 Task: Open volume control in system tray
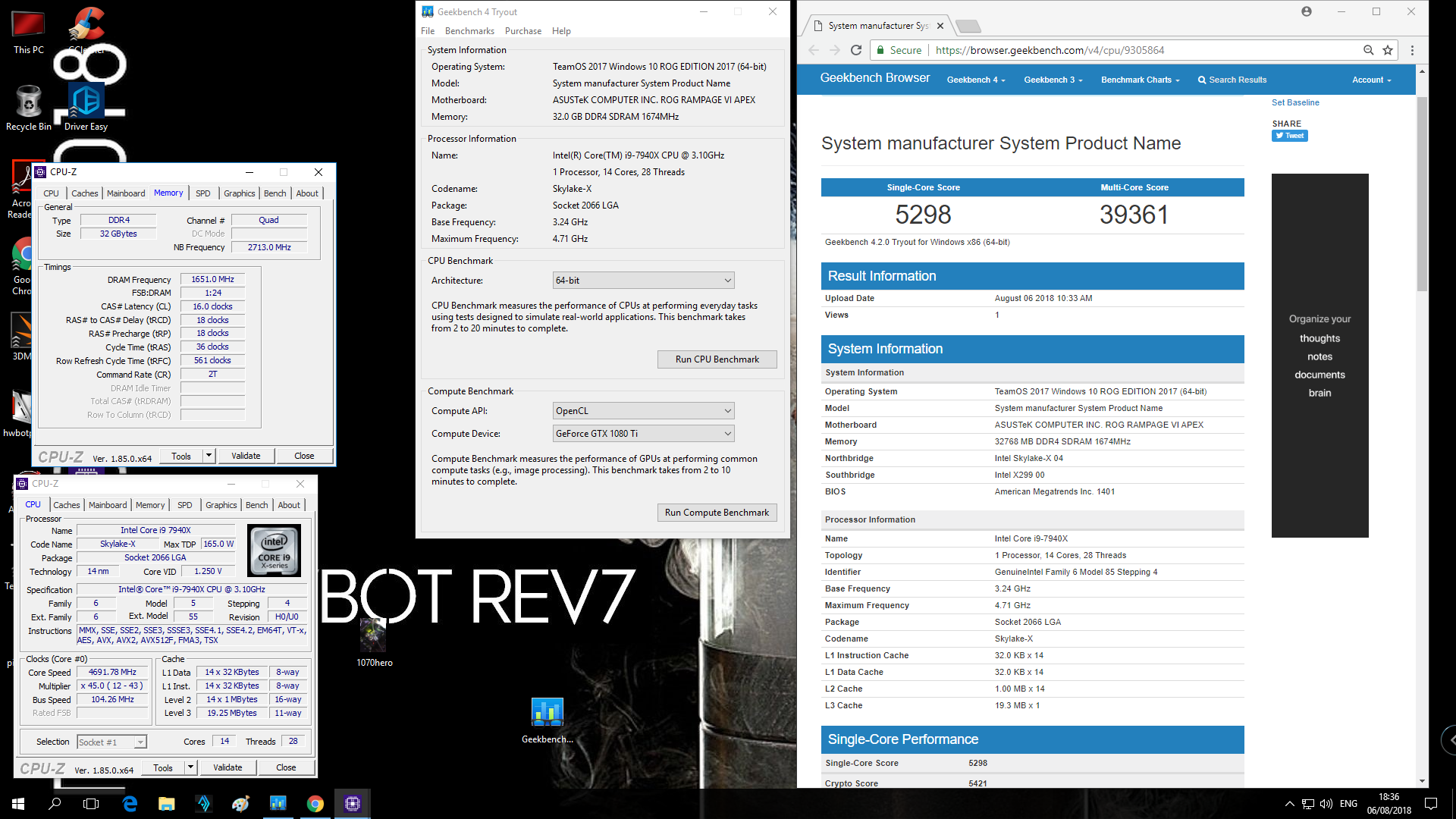[x=1326, y=804]
